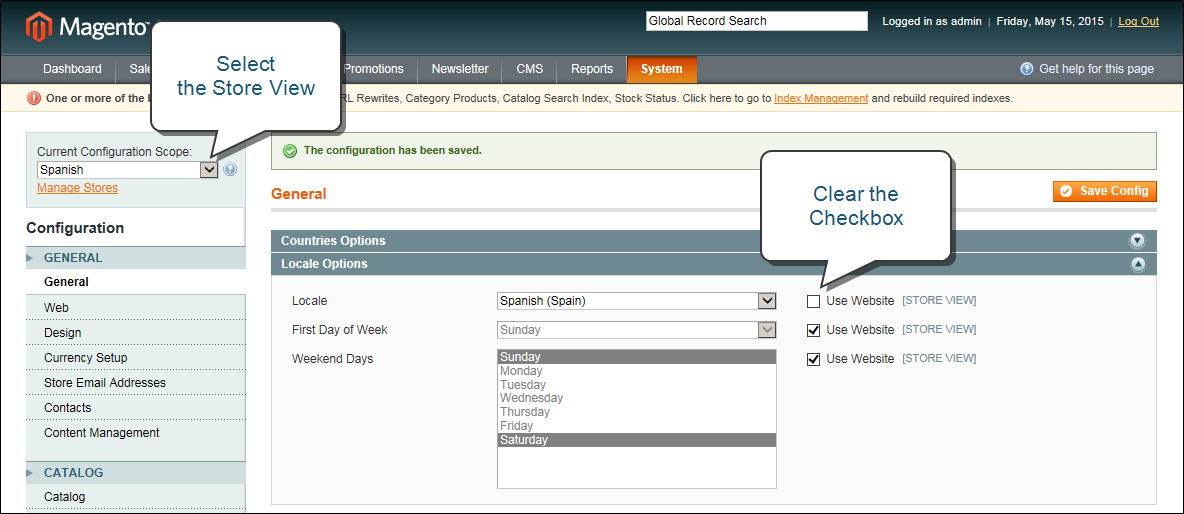Click the Global Record Search field
This screenshot has width=1184, height=514.
coord(757,21)
